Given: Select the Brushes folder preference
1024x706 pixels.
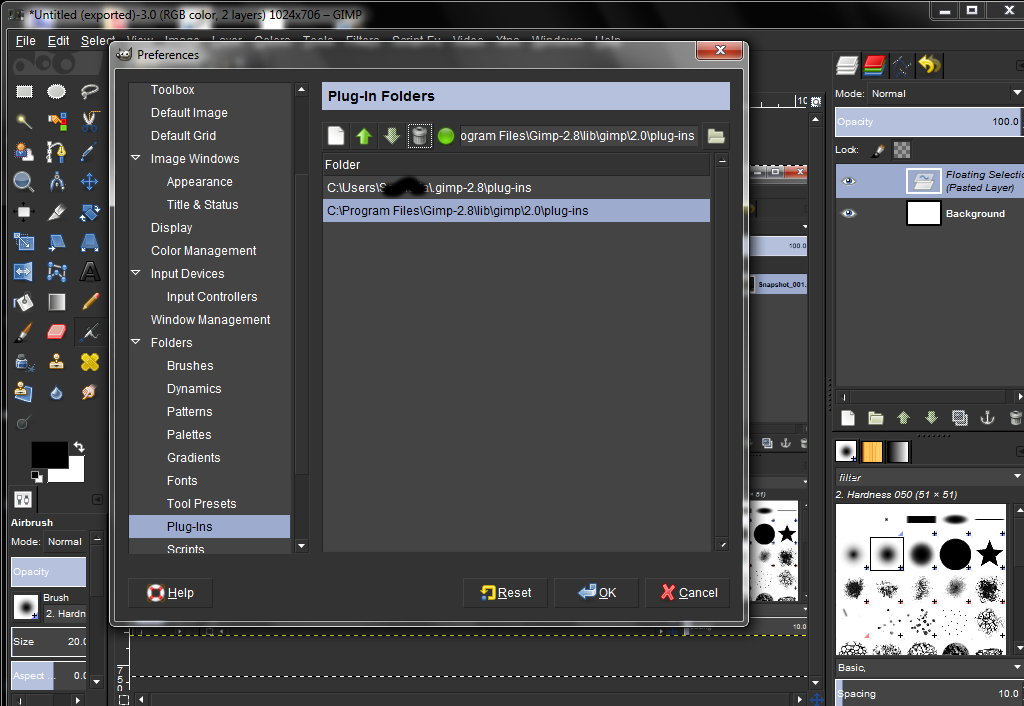Looking at the screenshot, I should point(190,365).
